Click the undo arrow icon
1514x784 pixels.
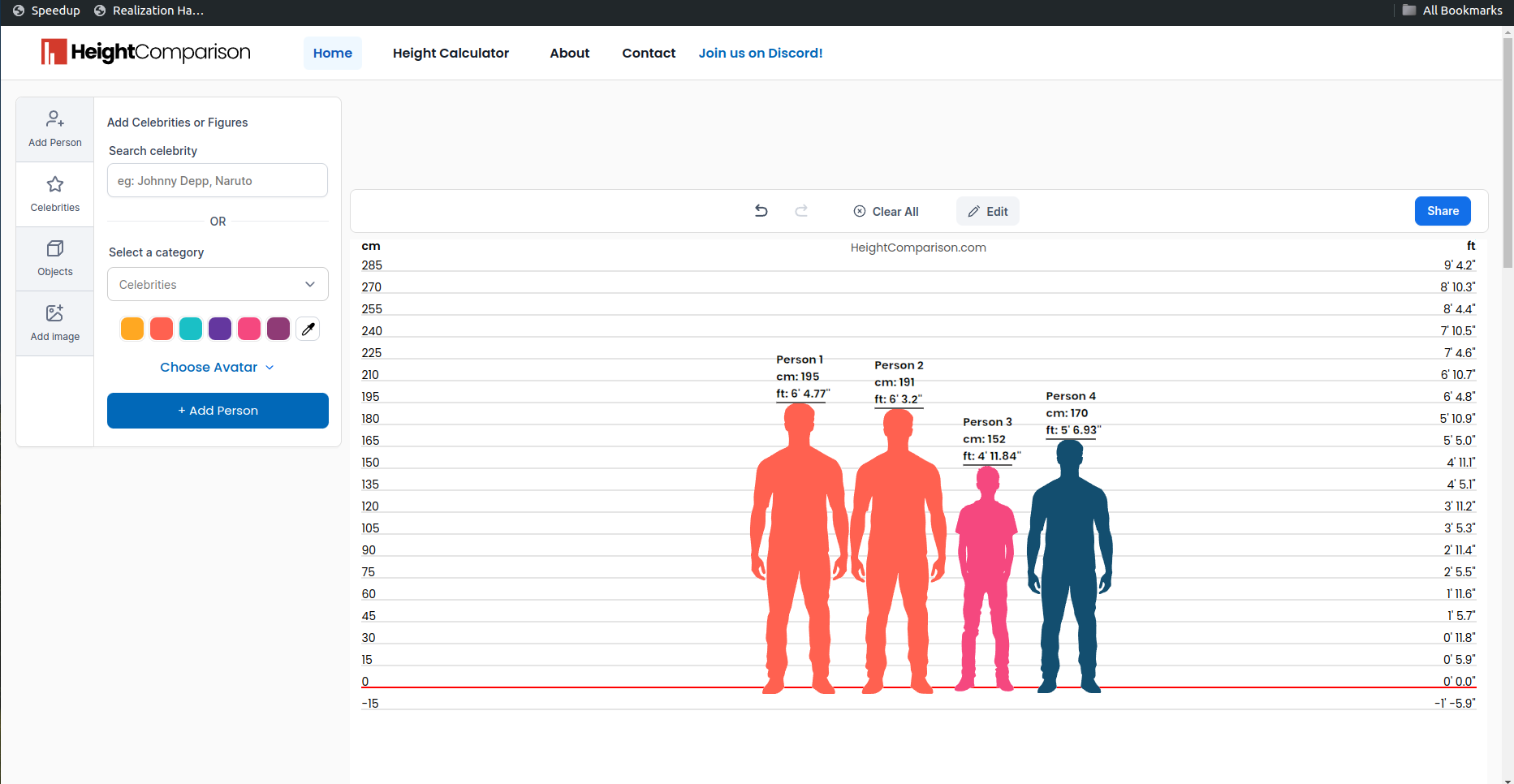[x=761, y=211]
